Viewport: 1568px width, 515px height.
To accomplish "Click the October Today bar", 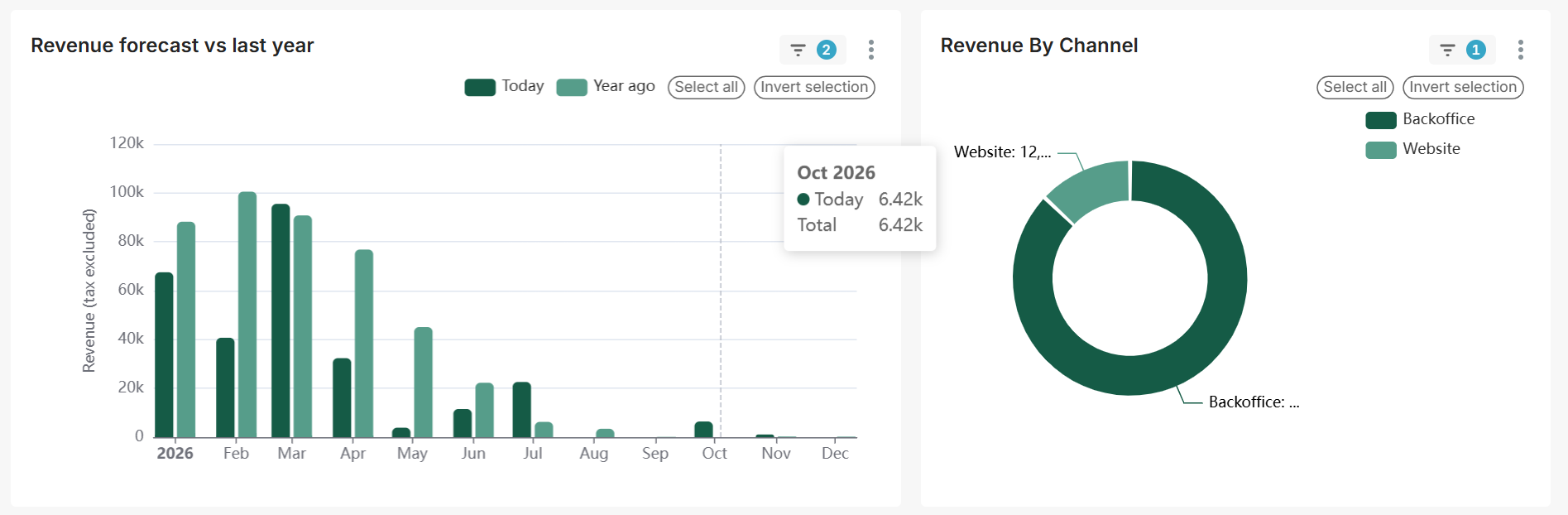I will point(703,429).
